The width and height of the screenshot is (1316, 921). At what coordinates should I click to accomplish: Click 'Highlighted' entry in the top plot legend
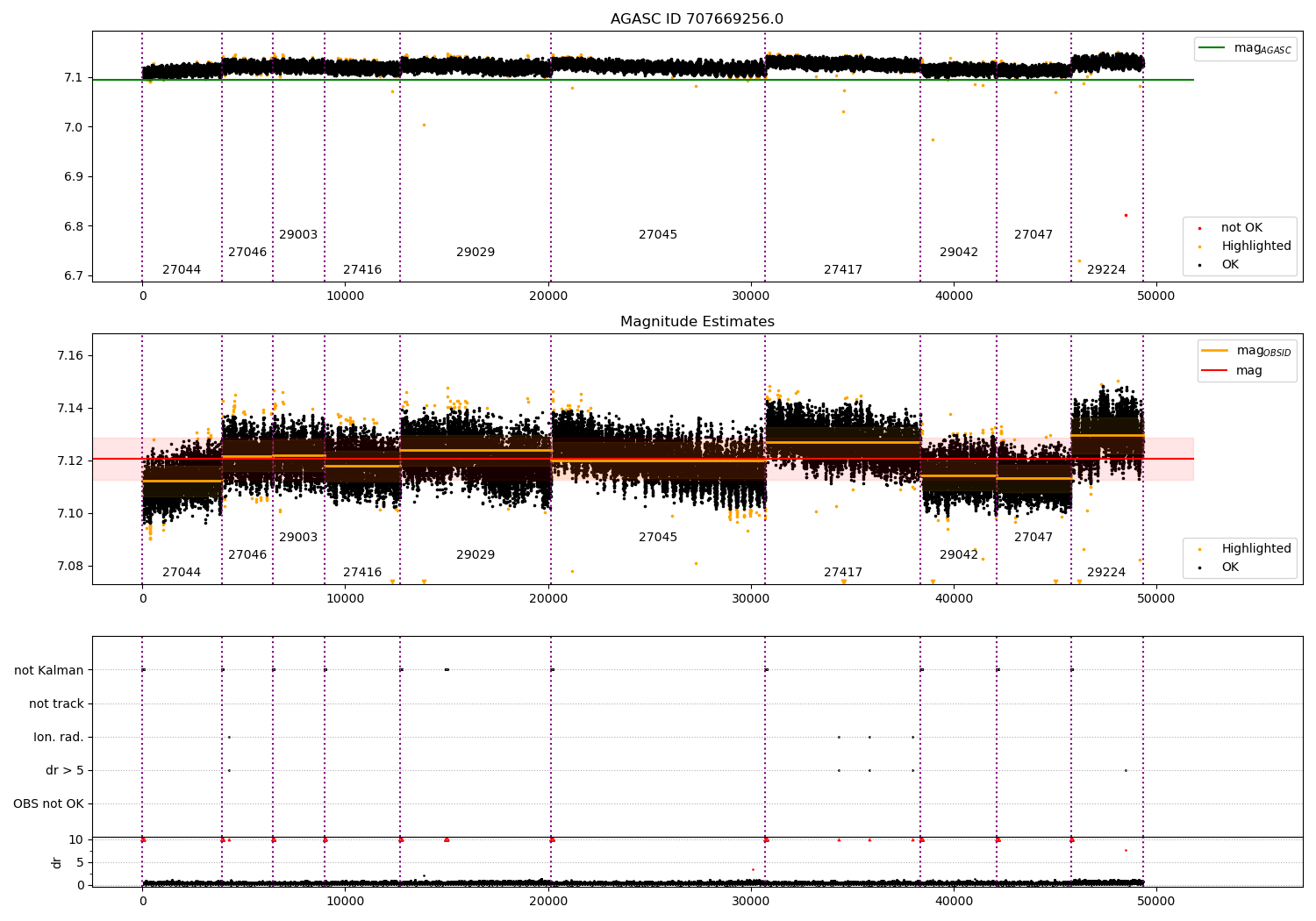tap(1255, 246)
